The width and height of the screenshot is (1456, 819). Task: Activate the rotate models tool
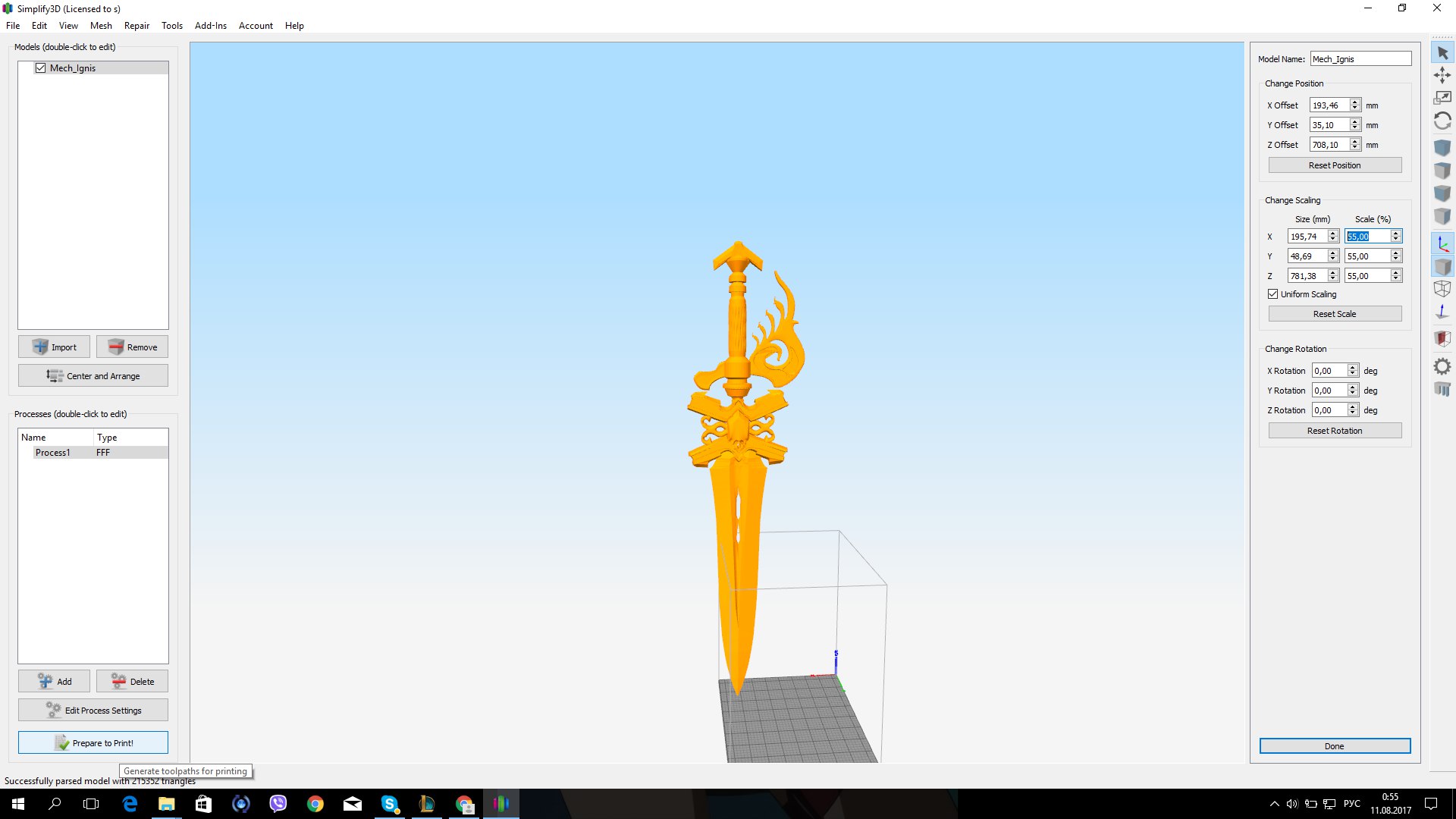click(1442, 121)
